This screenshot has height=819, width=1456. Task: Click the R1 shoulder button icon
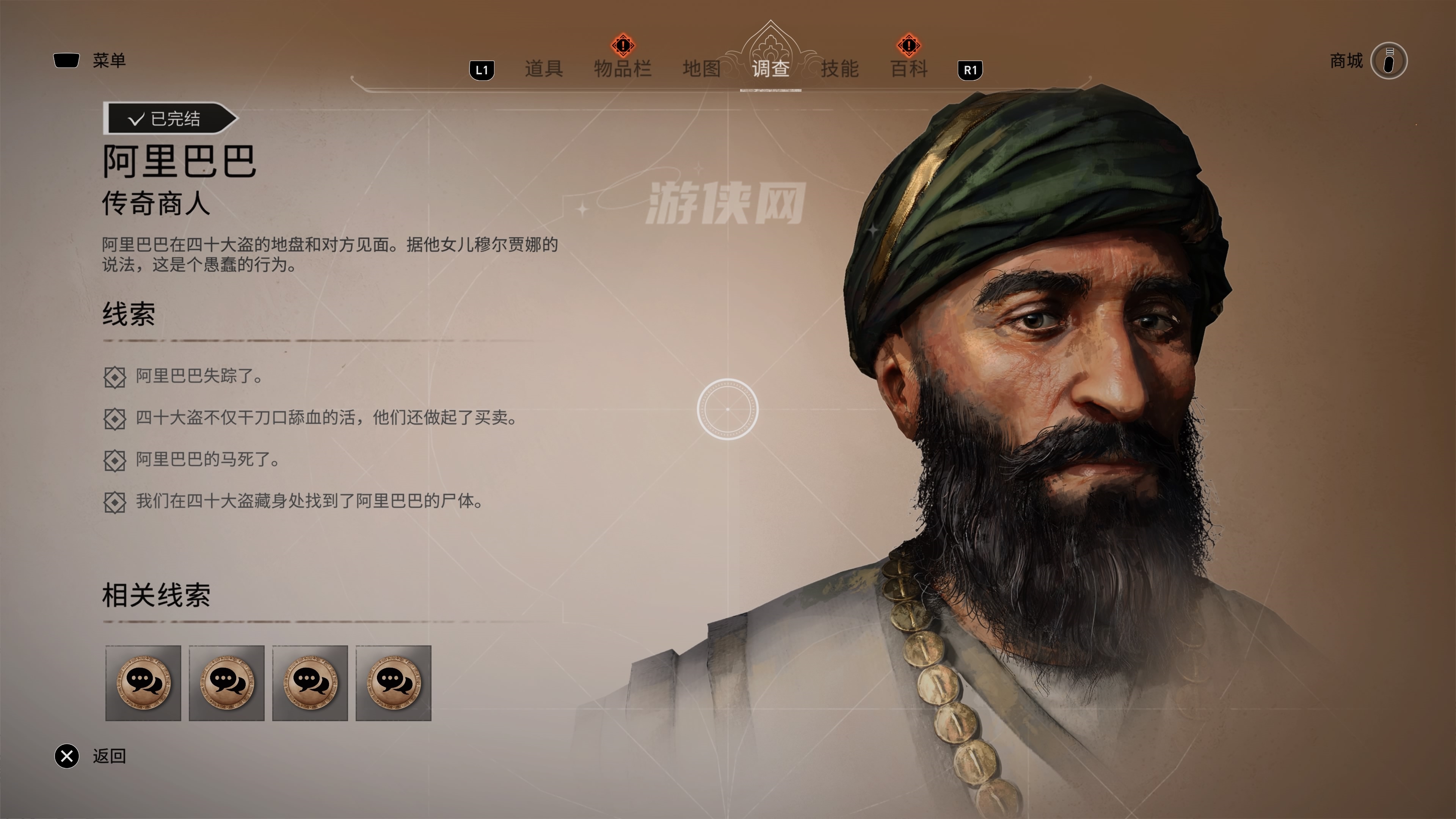(970, 70)
